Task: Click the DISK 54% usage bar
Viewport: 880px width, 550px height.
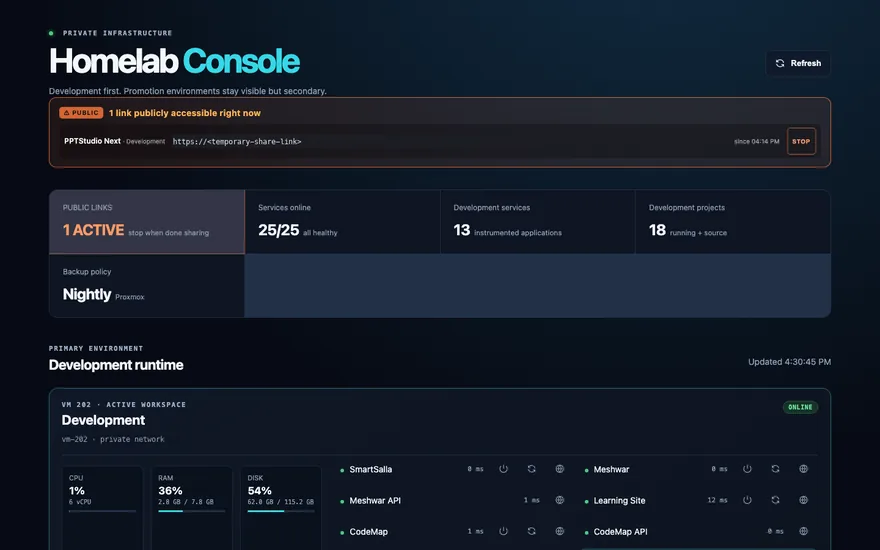Action: click(281, 511)
